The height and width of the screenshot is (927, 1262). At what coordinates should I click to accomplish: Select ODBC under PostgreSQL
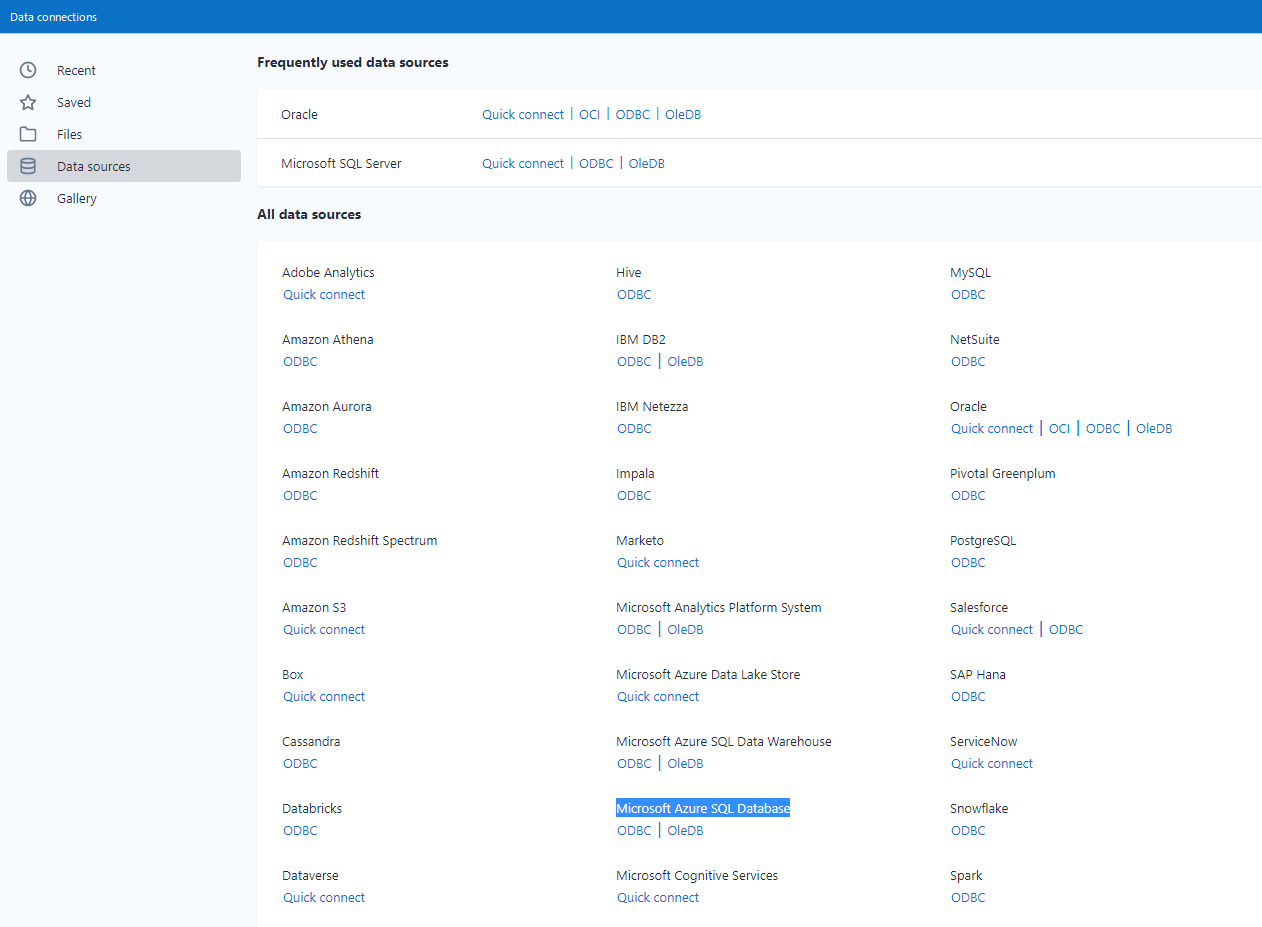968,562
